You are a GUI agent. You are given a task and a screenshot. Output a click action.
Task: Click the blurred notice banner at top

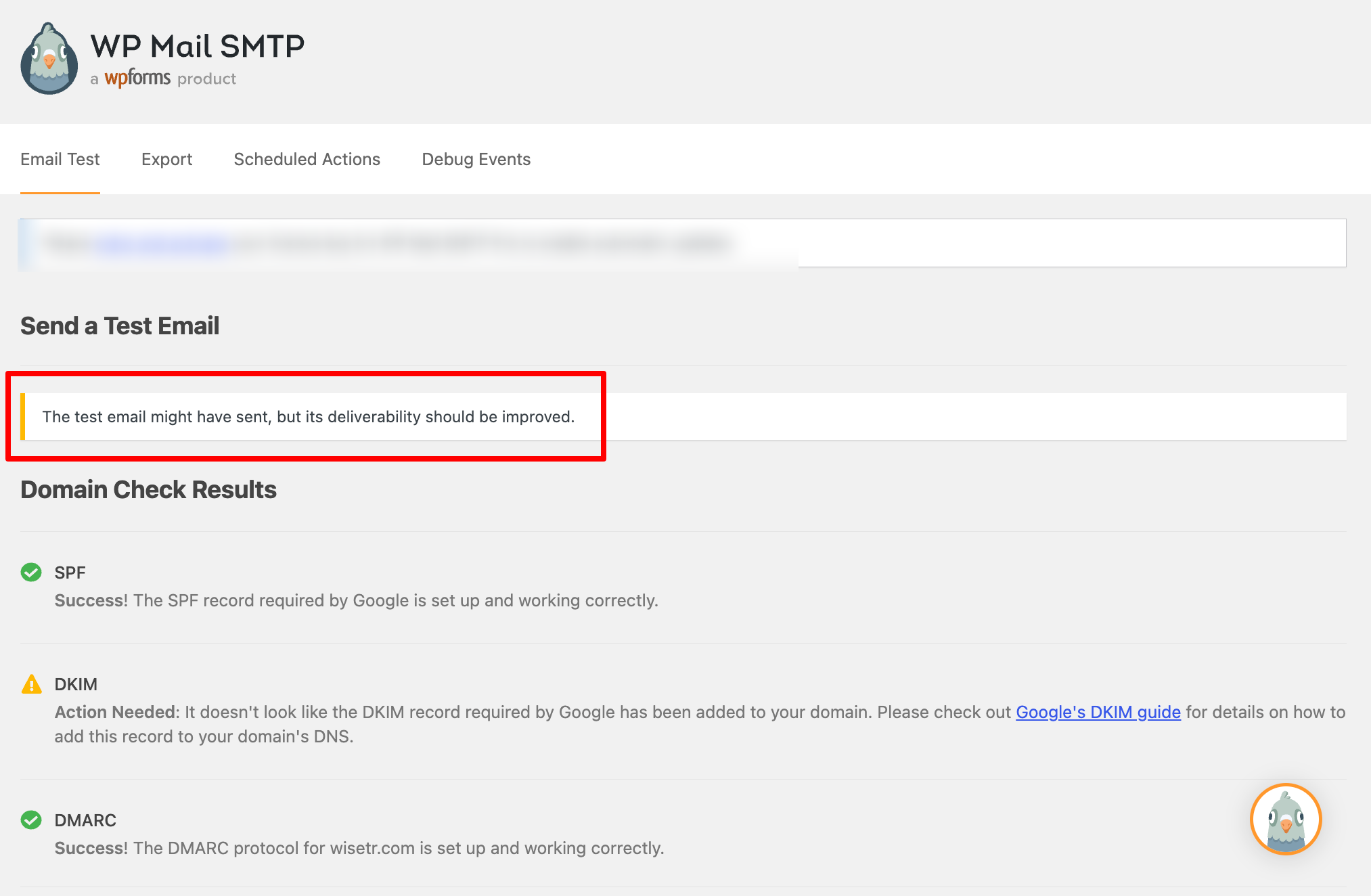683,243
